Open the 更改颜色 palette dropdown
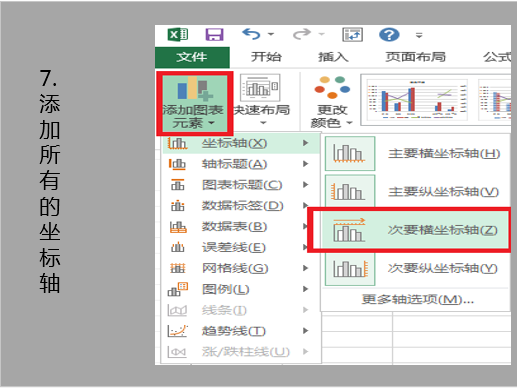This screenshot has height=388, width=517. click(331, 103)
